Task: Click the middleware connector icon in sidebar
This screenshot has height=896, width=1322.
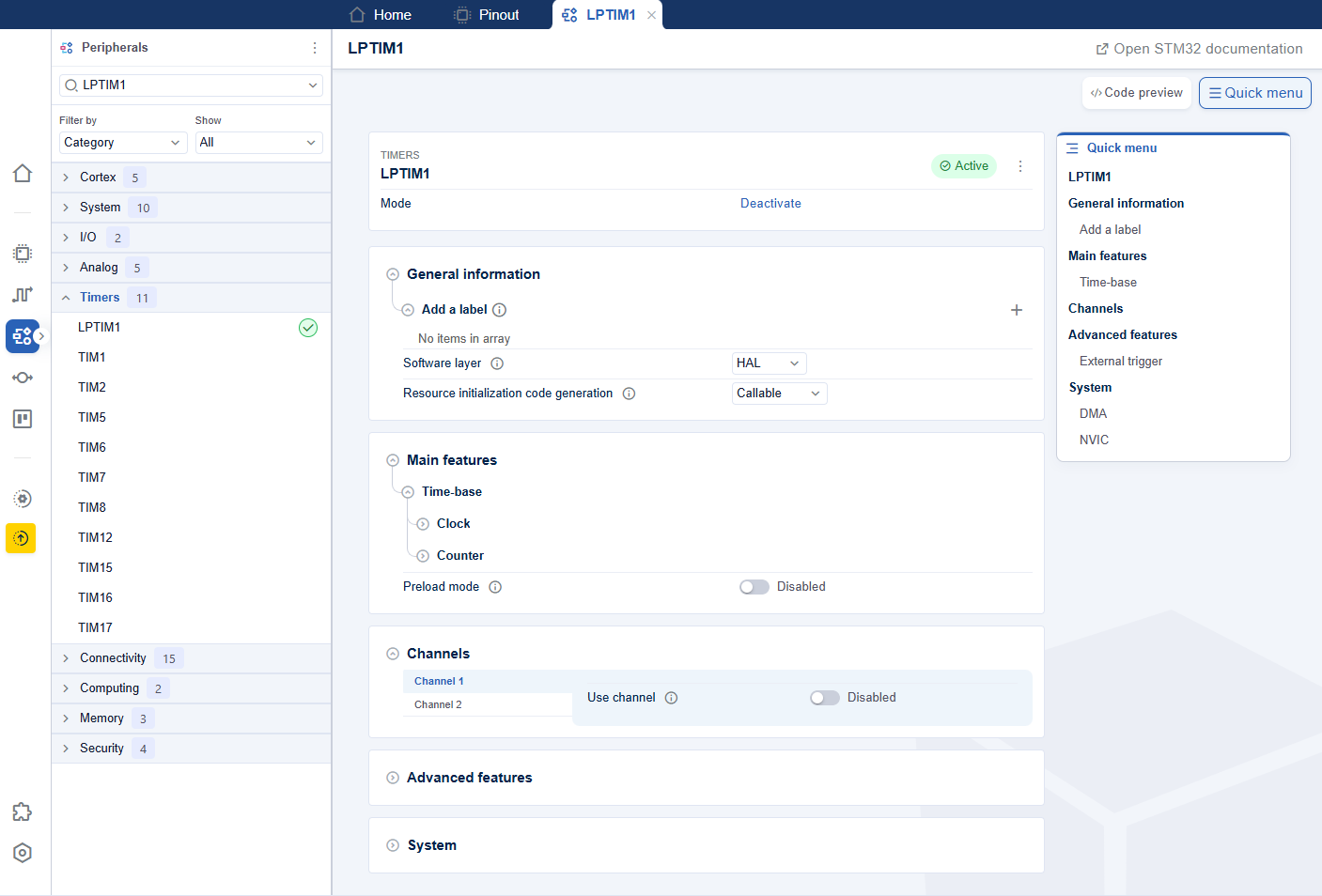Action: coord(23,378)
